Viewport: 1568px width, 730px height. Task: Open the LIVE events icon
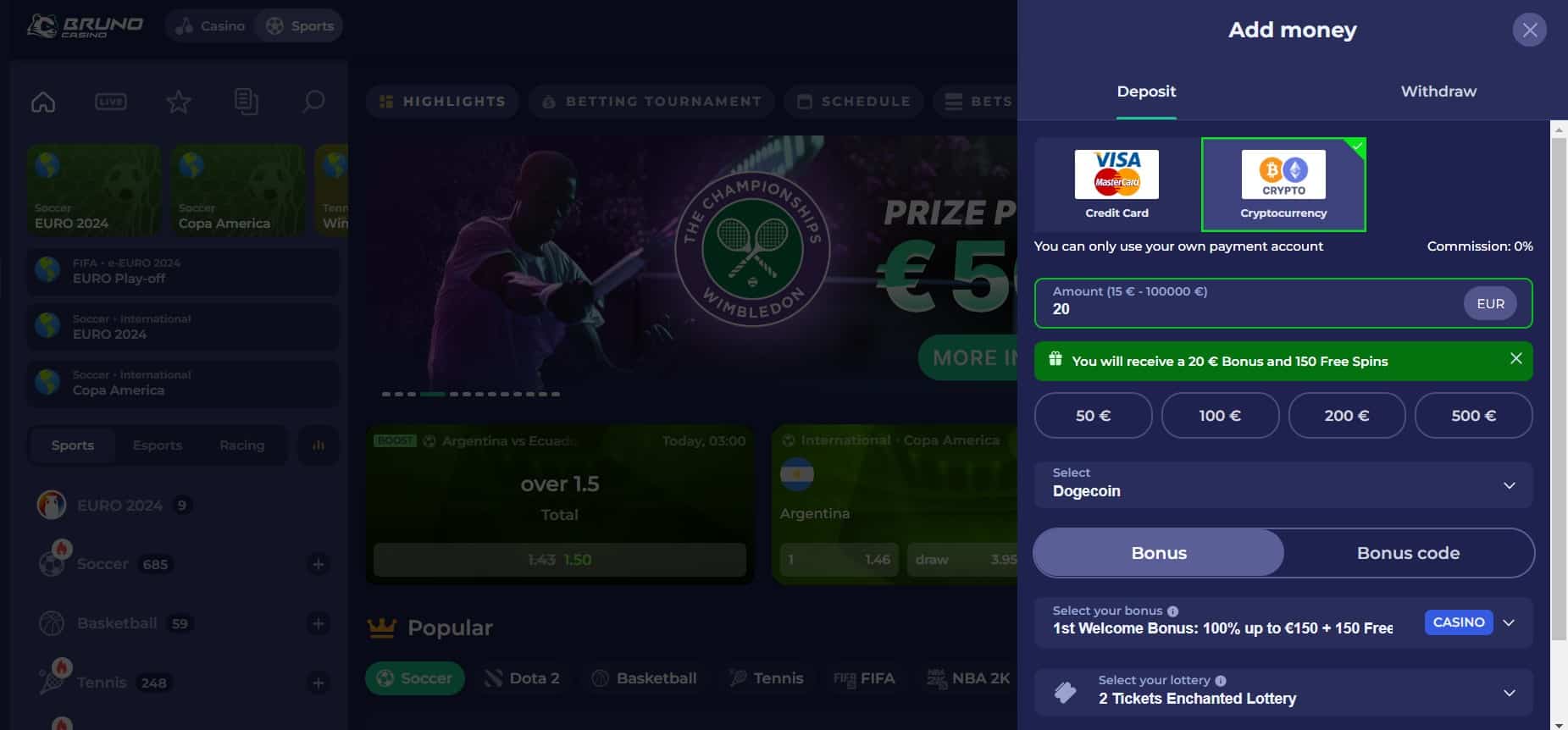pos(111,102)
